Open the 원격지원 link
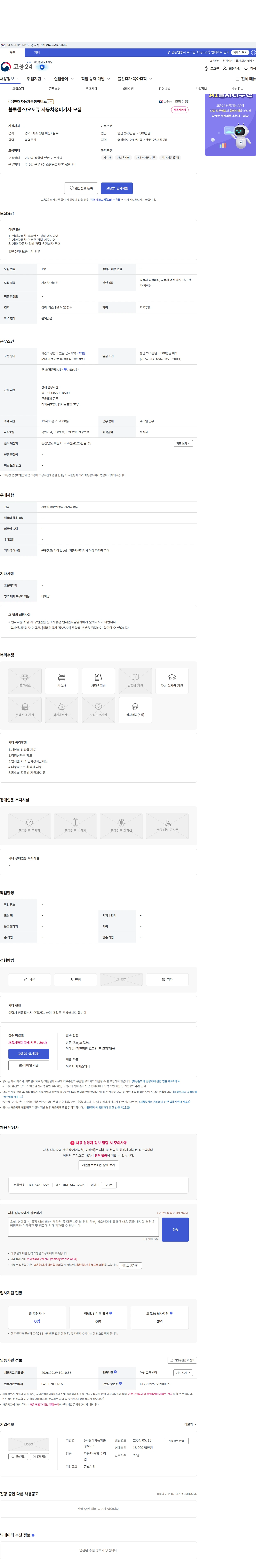The image size is (256, 1568). pyautogui.click(x=227, y=61)
